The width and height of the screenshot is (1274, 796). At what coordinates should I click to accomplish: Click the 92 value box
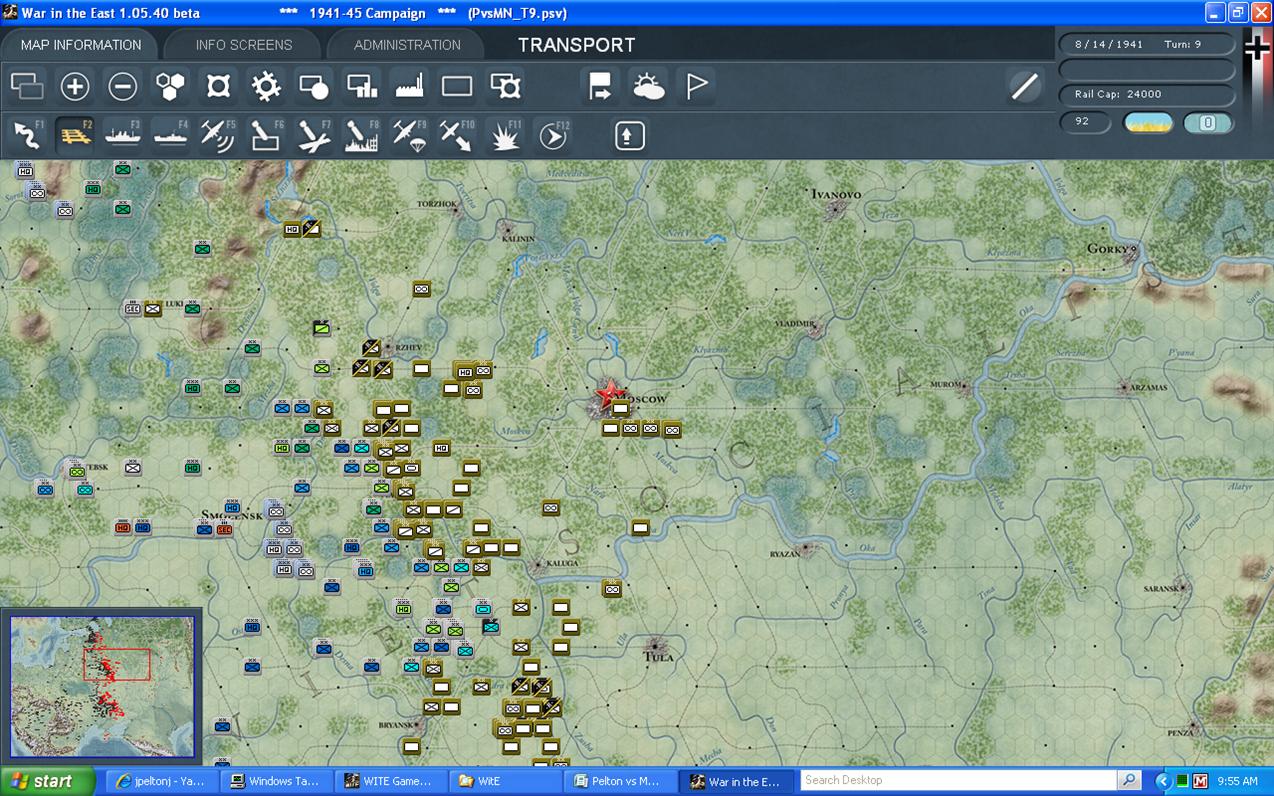pyautogui.click(x=1085, y=122)
